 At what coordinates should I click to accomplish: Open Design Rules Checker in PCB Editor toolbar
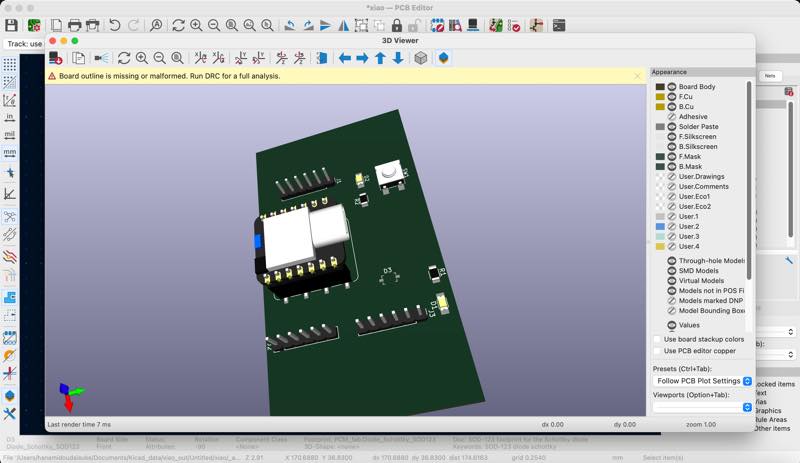(514, 25)
